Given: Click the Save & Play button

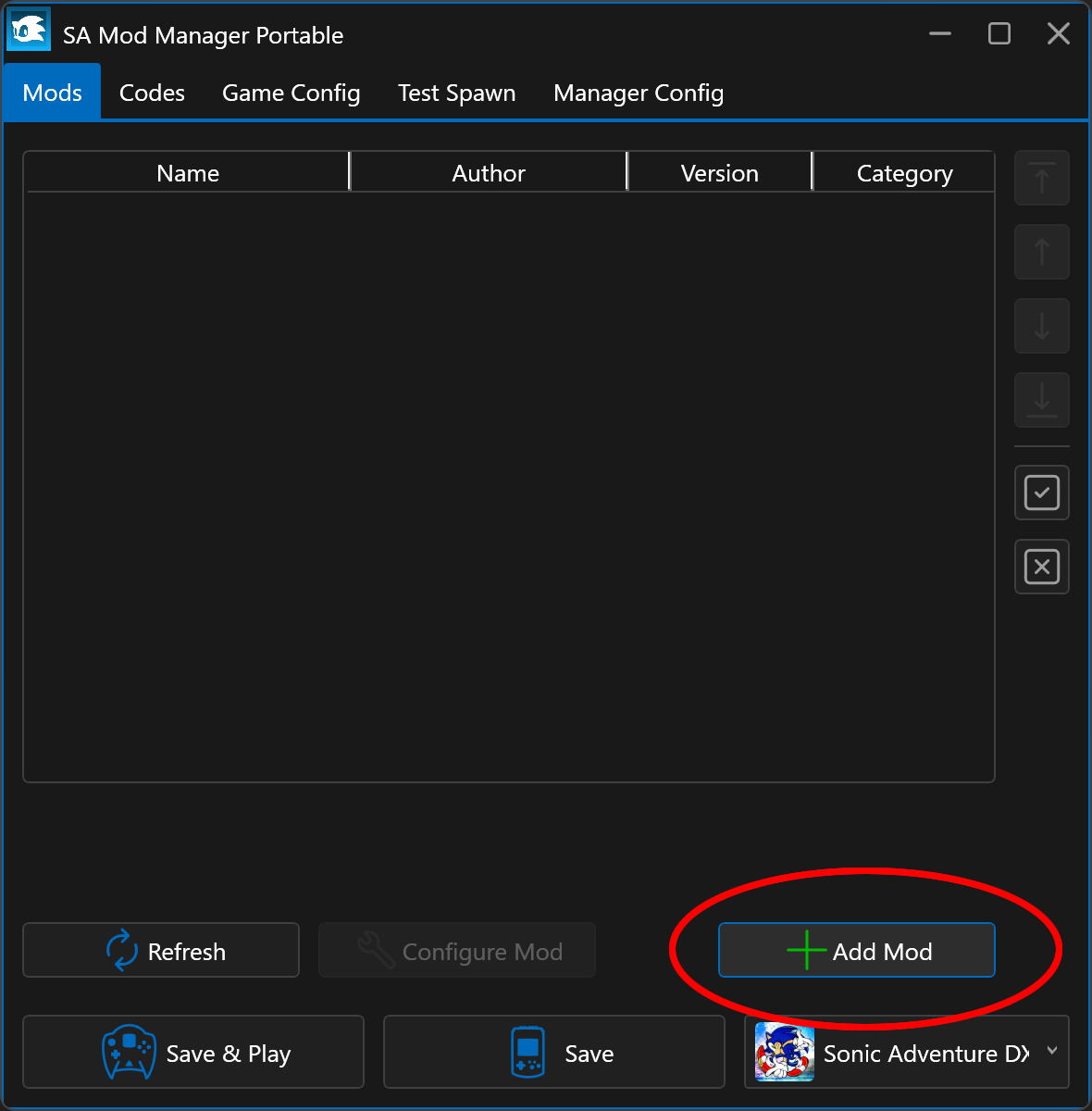Looking at the screenshot, I should (193, 1053).
